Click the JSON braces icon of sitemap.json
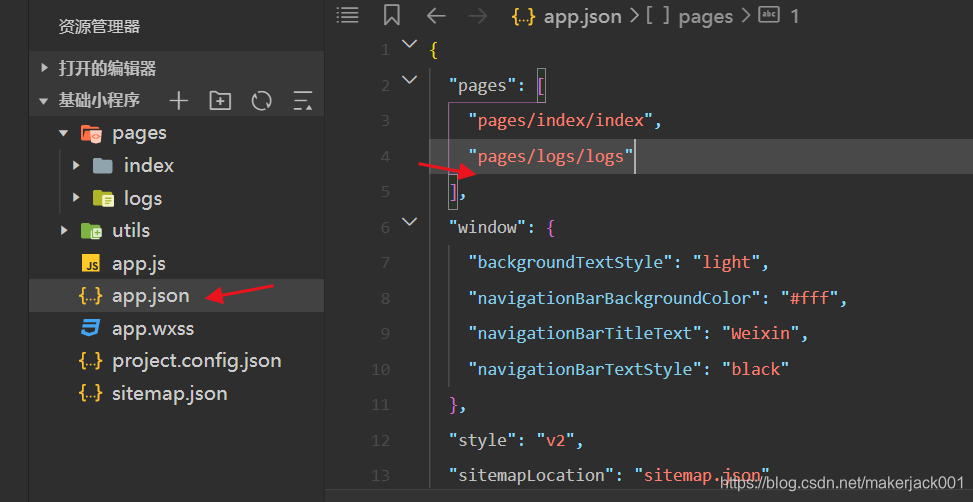973x502 pixels. click(91, 393)
